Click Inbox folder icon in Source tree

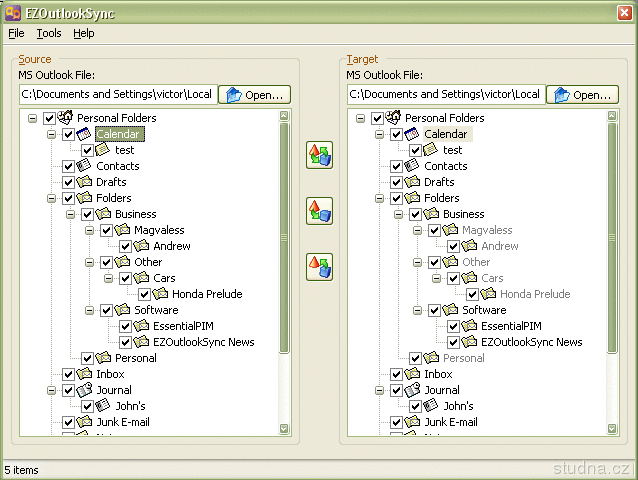[84, 374]
